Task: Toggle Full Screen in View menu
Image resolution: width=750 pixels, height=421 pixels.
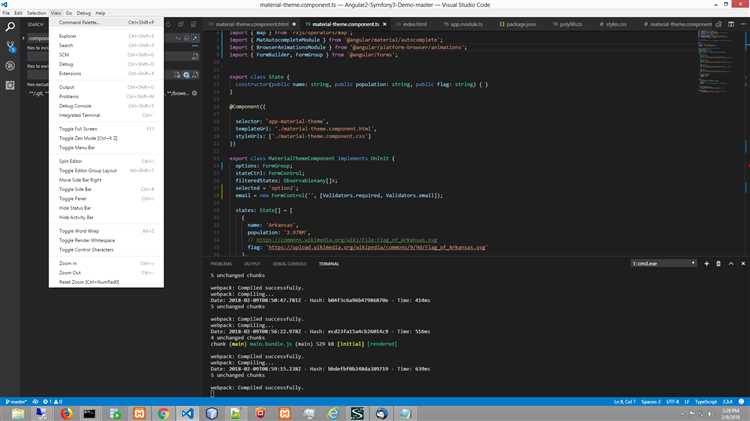Action: point(78,129)
